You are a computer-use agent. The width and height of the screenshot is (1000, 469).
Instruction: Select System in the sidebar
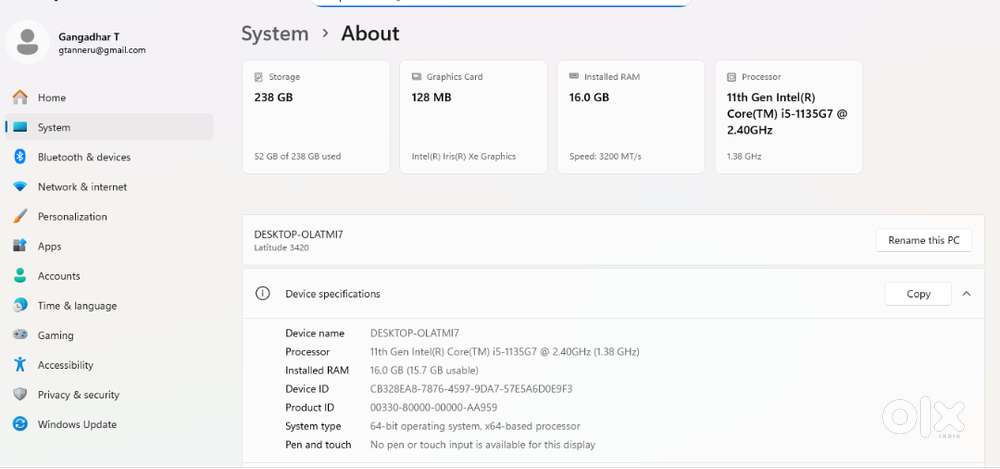click(x=109, y=127)
